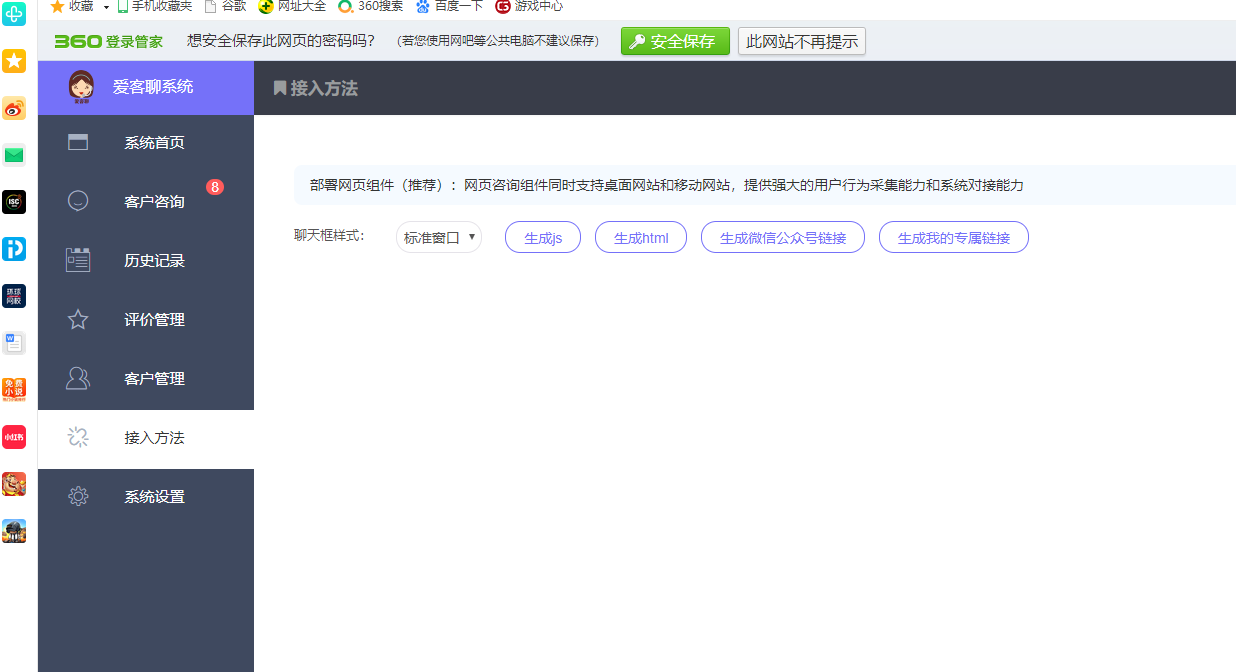Screen dimensions: 1236x672
Task: Click the 生成js code button
Action: pos(542,236)
